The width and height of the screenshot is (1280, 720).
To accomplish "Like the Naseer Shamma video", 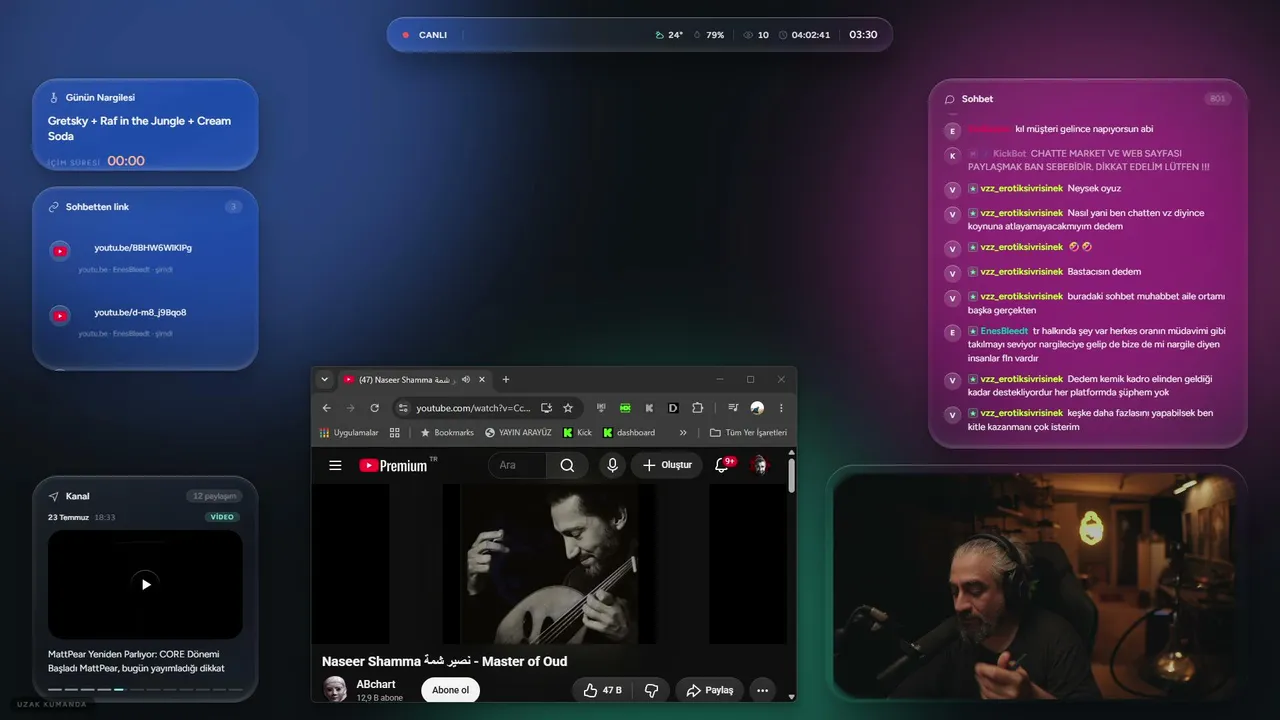I will (602, 690).
